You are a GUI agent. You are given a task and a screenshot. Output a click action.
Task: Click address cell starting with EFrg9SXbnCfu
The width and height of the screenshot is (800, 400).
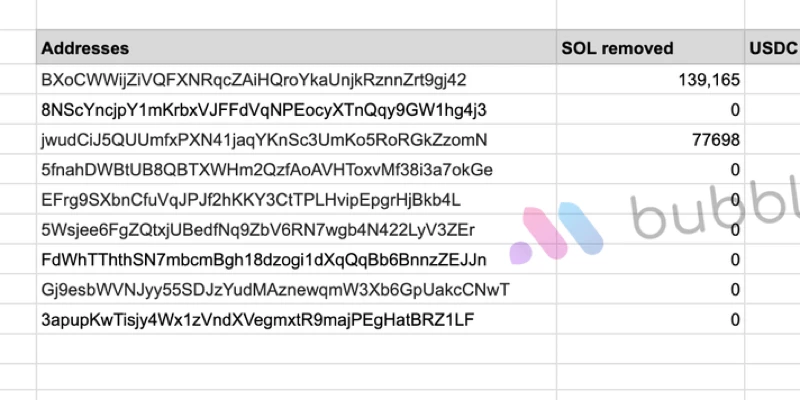coord(296,199)
